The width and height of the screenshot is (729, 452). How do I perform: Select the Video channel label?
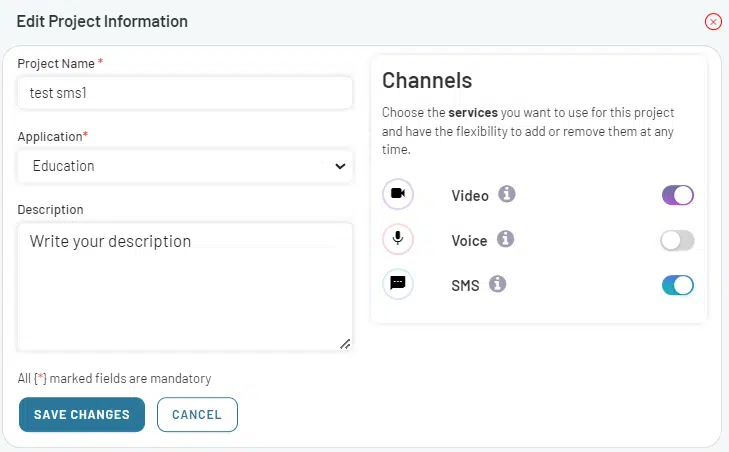(470, 196)
